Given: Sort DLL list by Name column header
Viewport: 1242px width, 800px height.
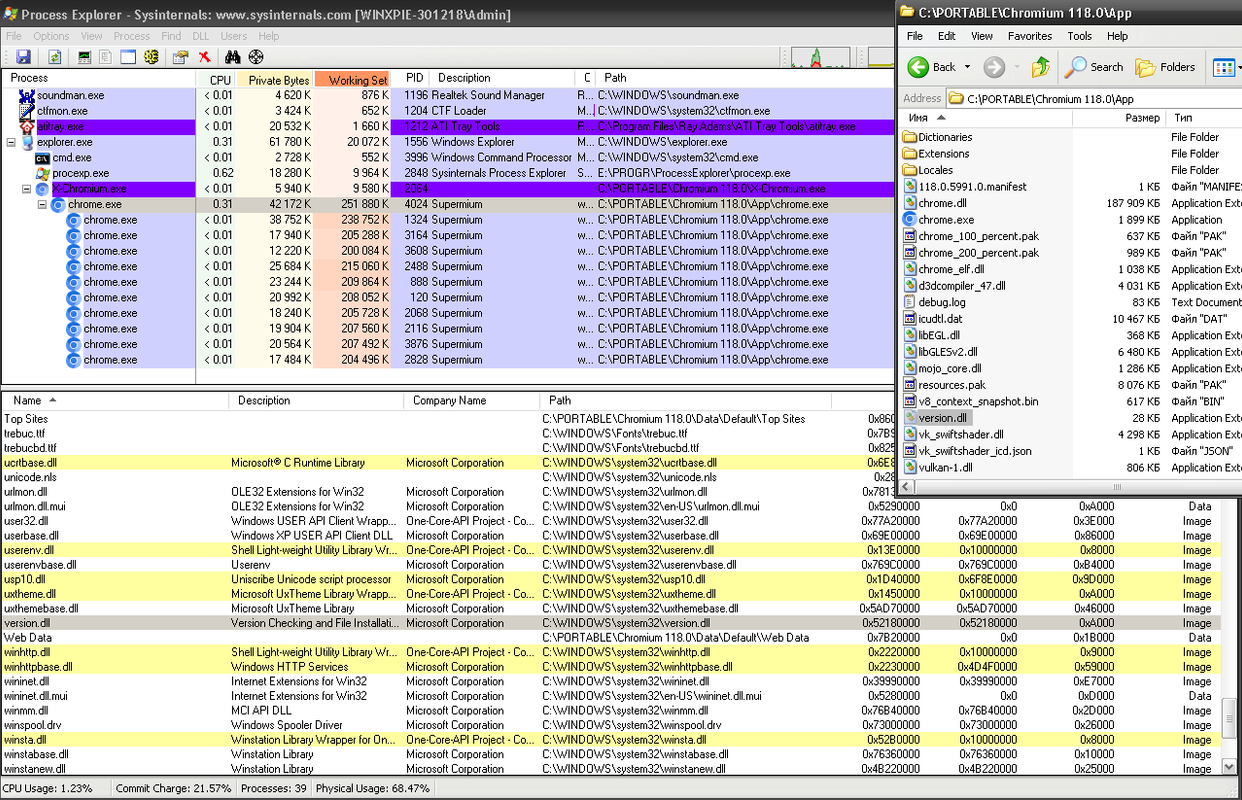Looking at the screenshot, I should (x=115, y=401).
